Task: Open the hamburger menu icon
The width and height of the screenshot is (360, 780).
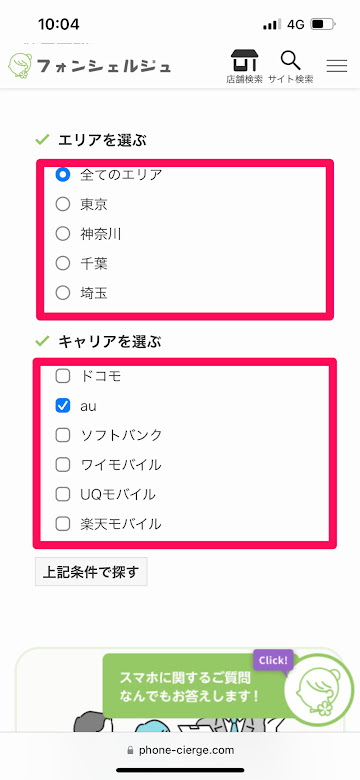Action: 337,66
